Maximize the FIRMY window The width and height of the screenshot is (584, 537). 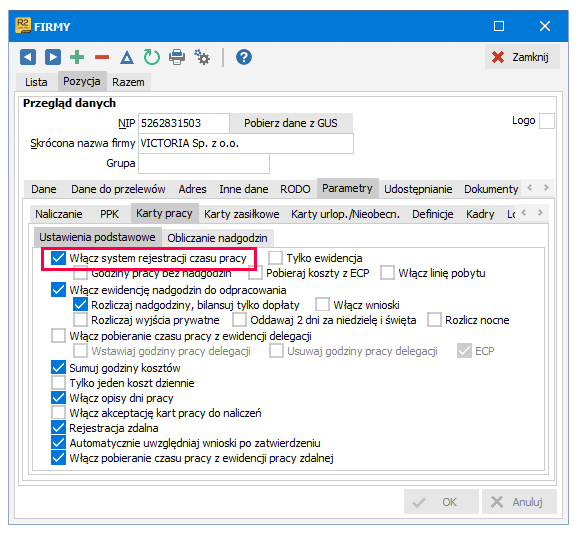pos(499,26)
